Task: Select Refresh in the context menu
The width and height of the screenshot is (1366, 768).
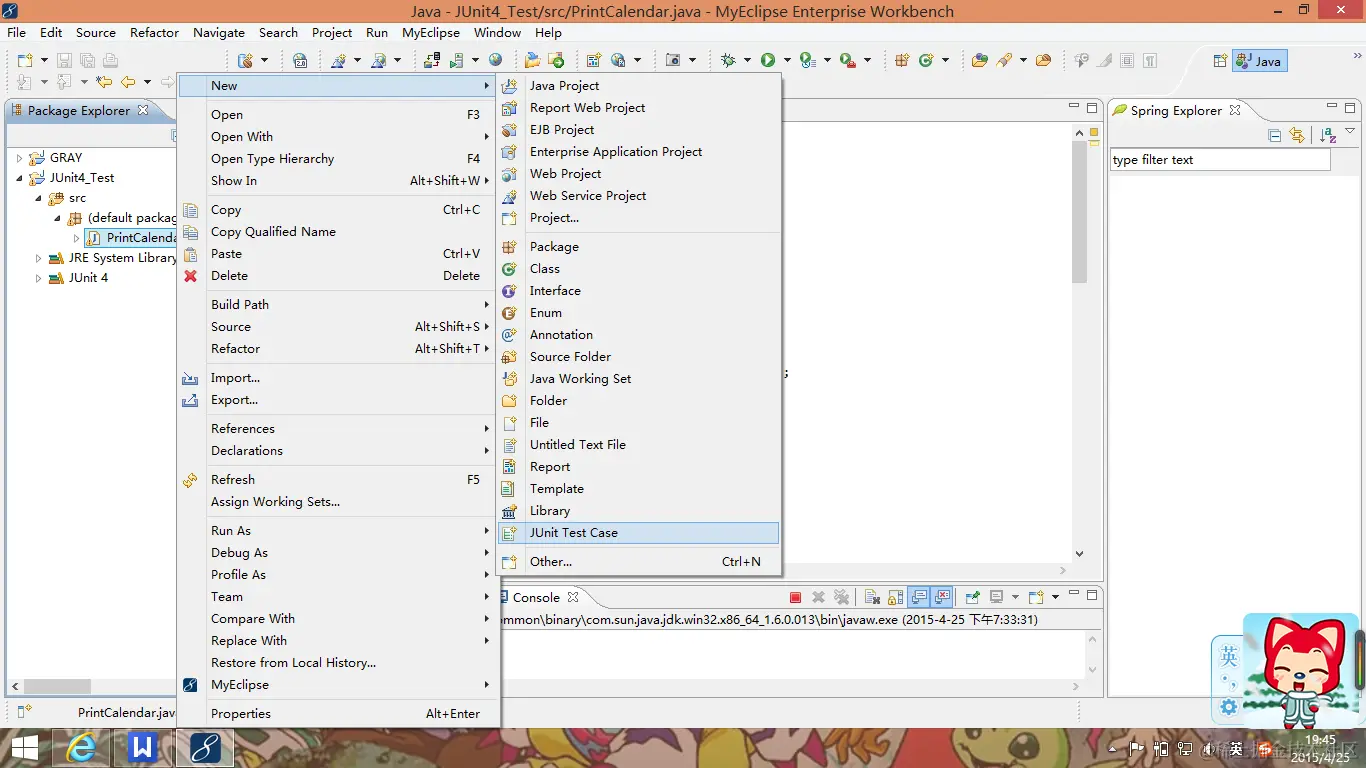Action: [x=338, y=480]
